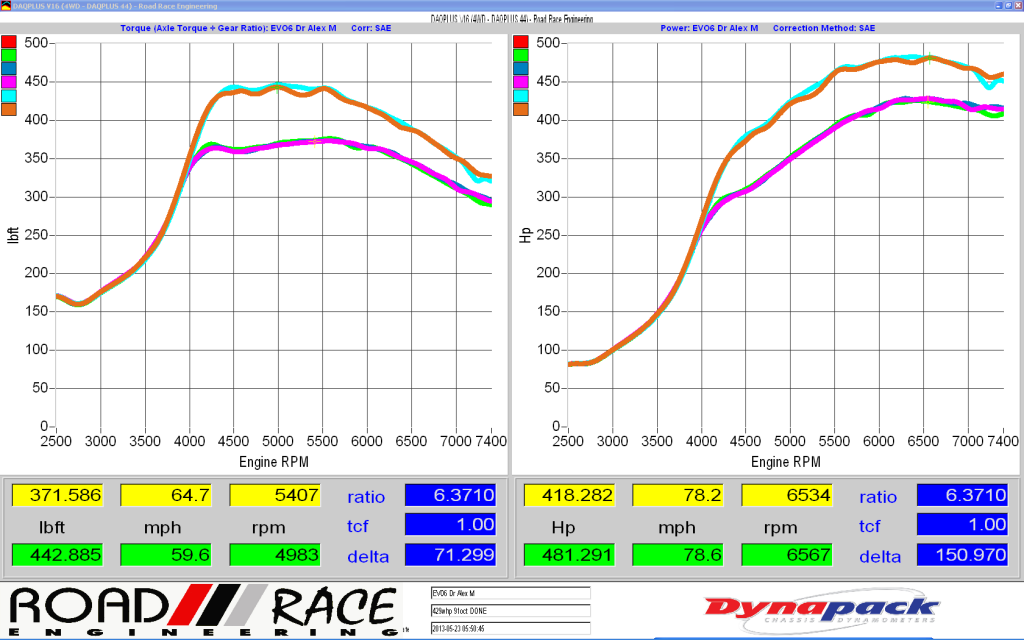Select the cyan run swatch in torque chart

[8, 96]
